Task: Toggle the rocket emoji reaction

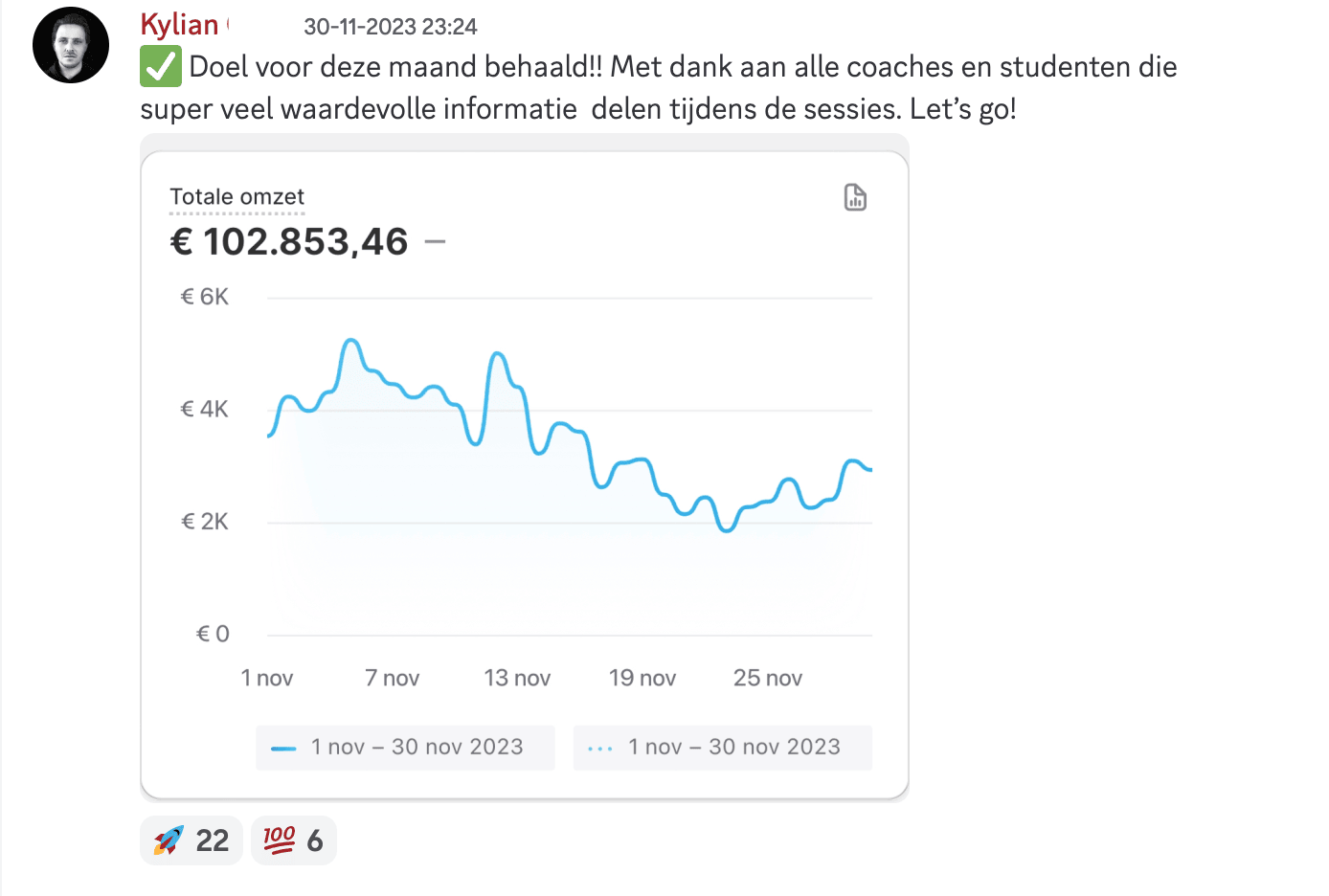Action: tap(191, 840)
